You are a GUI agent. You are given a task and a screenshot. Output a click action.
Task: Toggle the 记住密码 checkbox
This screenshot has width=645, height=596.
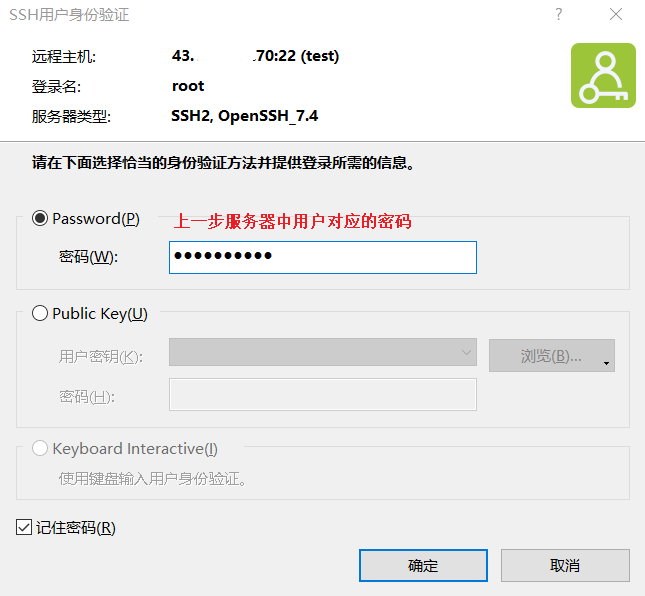24,527
